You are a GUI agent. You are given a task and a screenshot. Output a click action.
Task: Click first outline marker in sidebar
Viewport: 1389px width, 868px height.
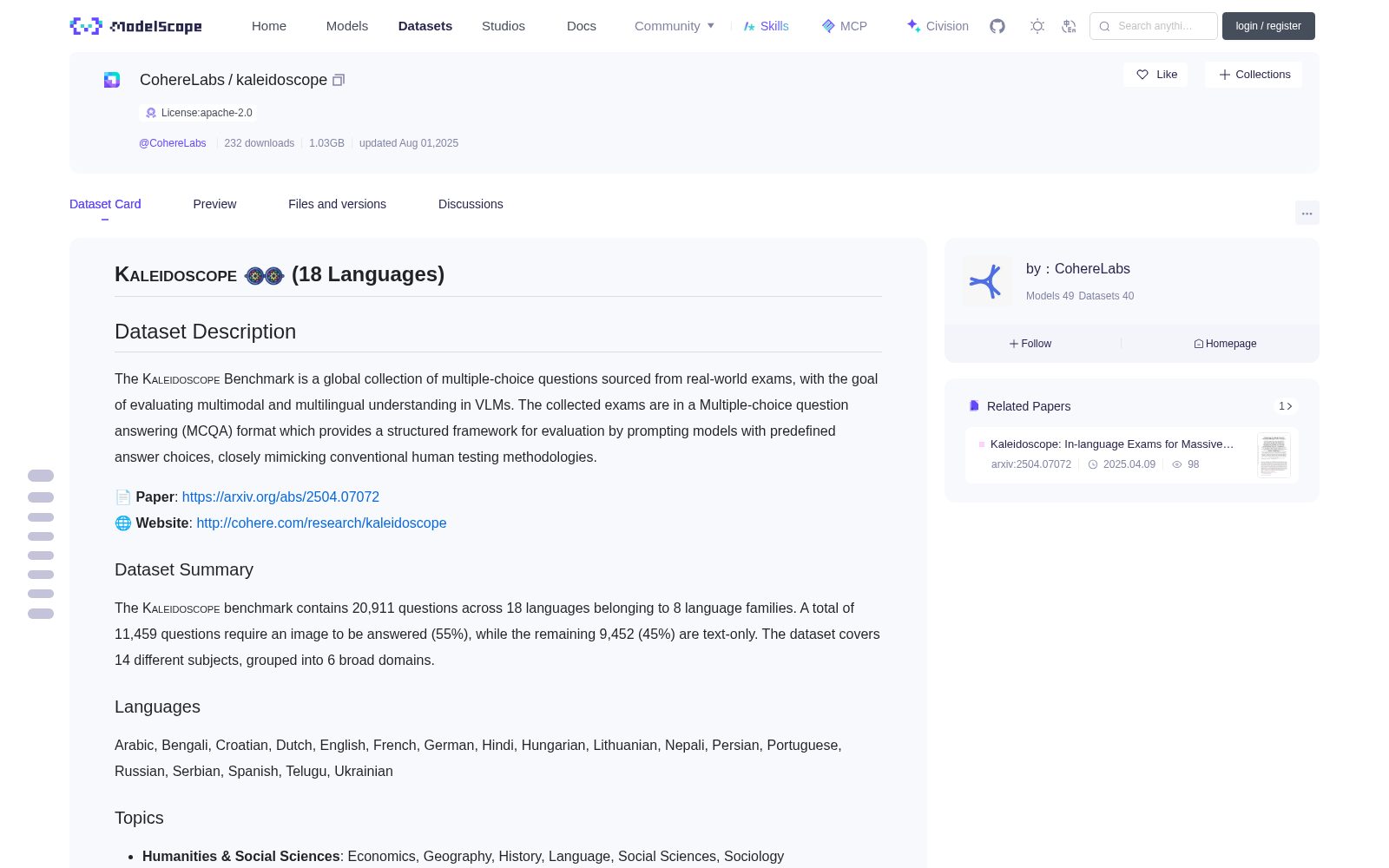pyautogui.click(x=41, y=476)
